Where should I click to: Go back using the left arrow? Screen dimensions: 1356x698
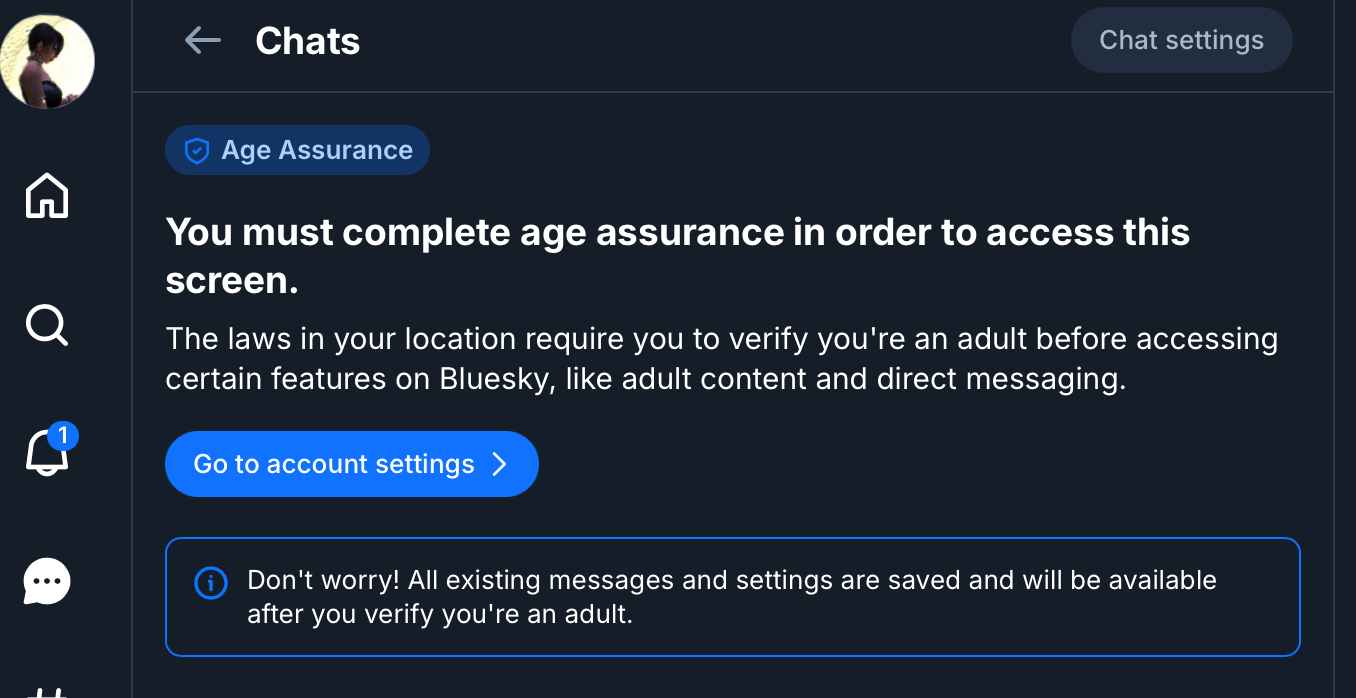tap(203, 41)
